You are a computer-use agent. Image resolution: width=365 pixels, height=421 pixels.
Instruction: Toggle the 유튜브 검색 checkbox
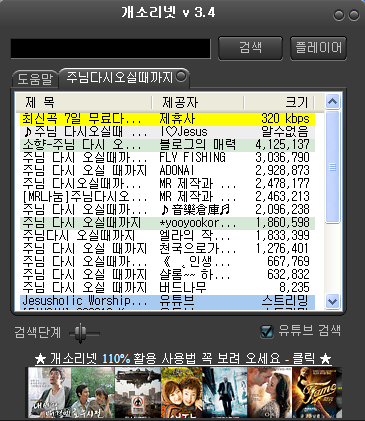tap(267, 331)
